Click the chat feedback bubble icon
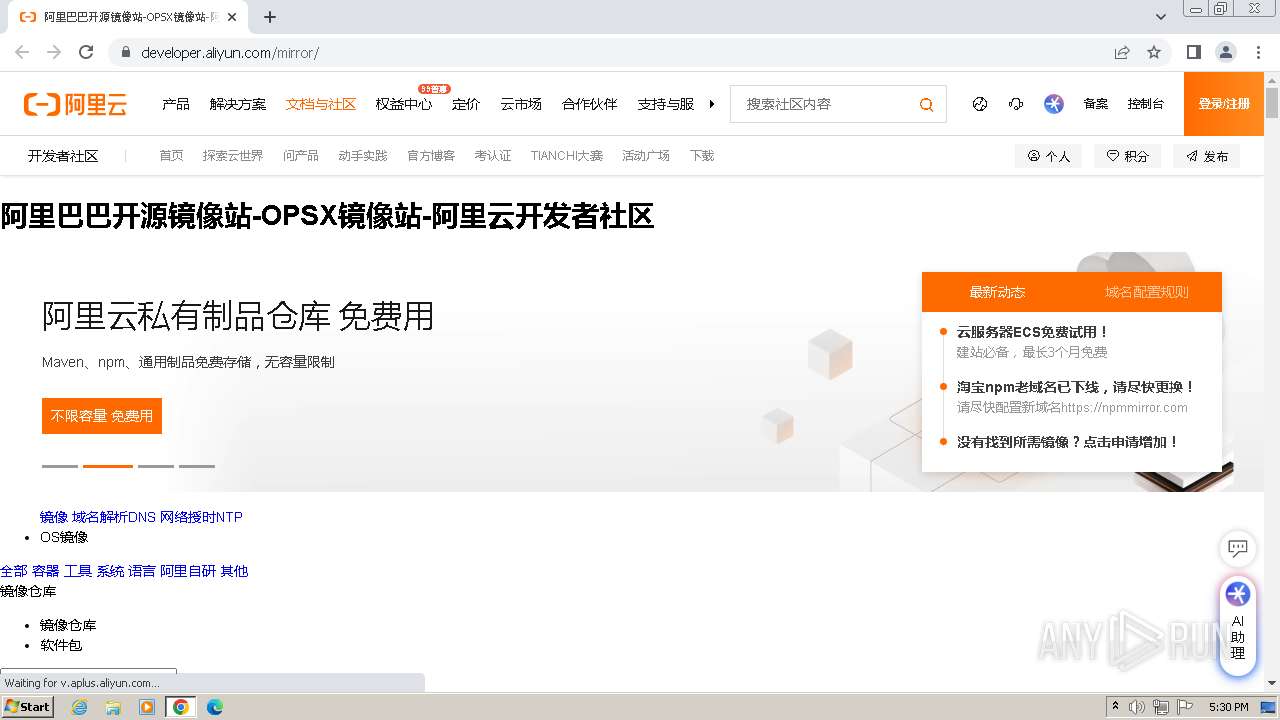The image size is (1280, 720). click(x=1238, y=548)
